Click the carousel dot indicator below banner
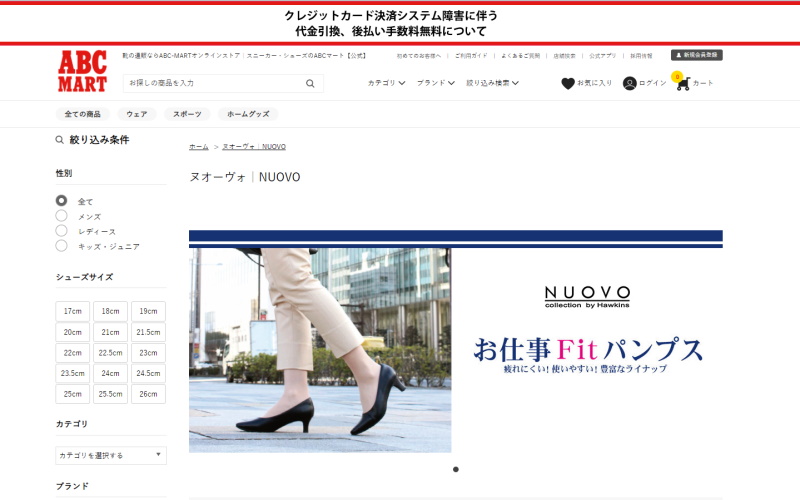This screenshot has width=800, height=500. (x=456, y=469)
